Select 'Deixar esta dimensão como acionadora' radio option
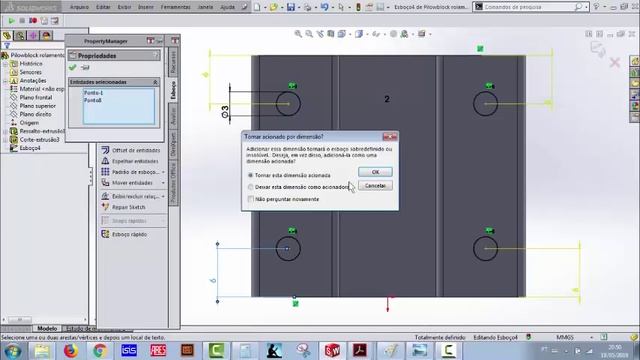Image resolution: width=640 pixels, height=360 pixels. [x=251, y=187]
